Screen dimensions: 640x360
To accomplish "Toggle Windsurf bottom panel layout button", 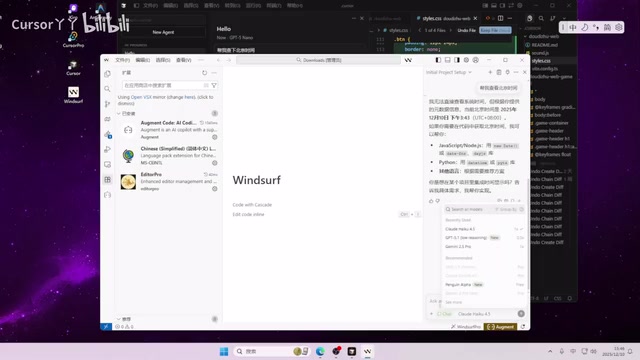I will point(447,60).
